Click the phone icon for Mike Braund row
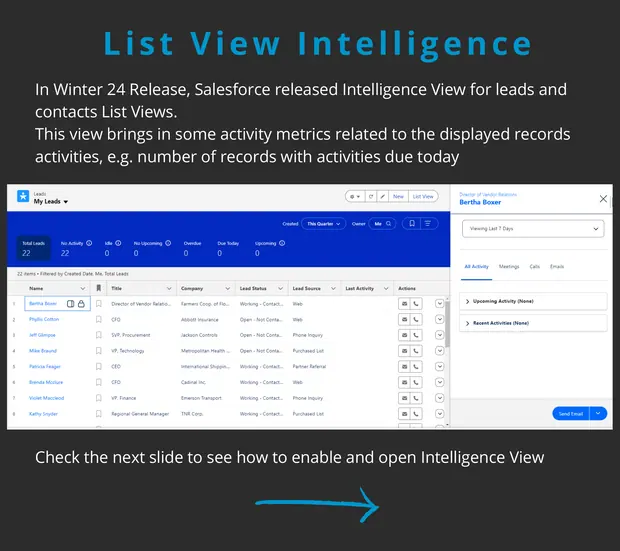 (416, 351)
